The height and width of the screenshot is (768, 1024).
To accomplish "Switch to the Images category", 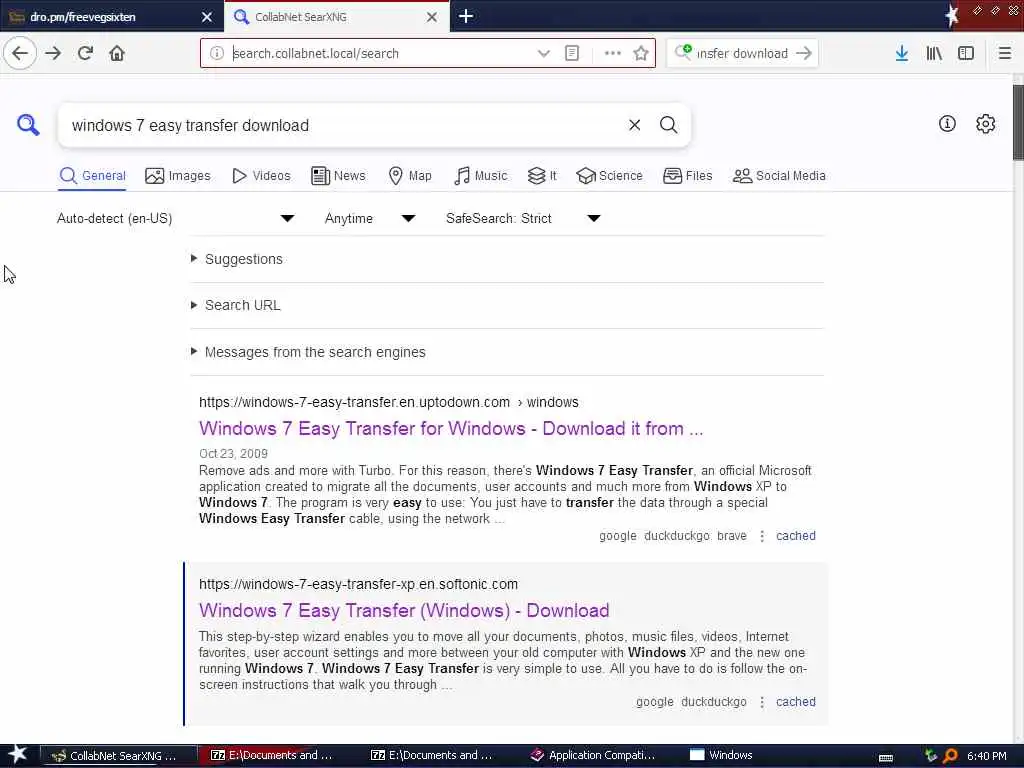I will (178, 176).
